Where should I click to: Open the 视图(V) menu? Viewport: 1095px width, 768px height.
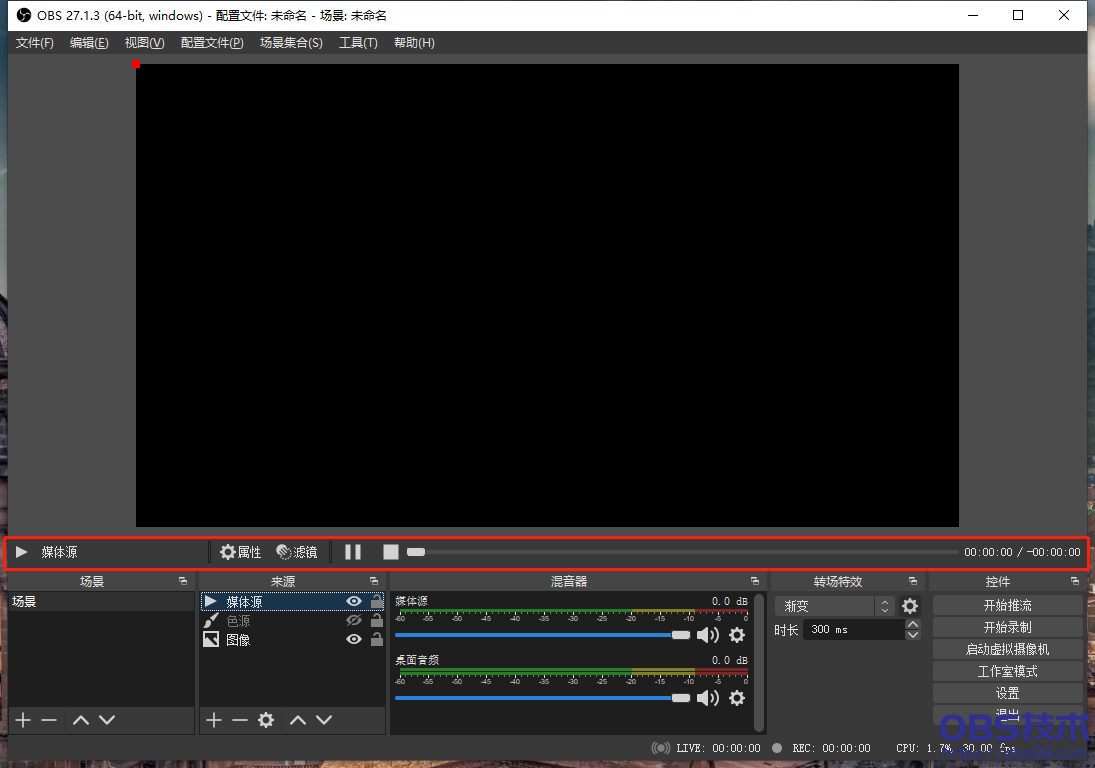tap(145, 43)
